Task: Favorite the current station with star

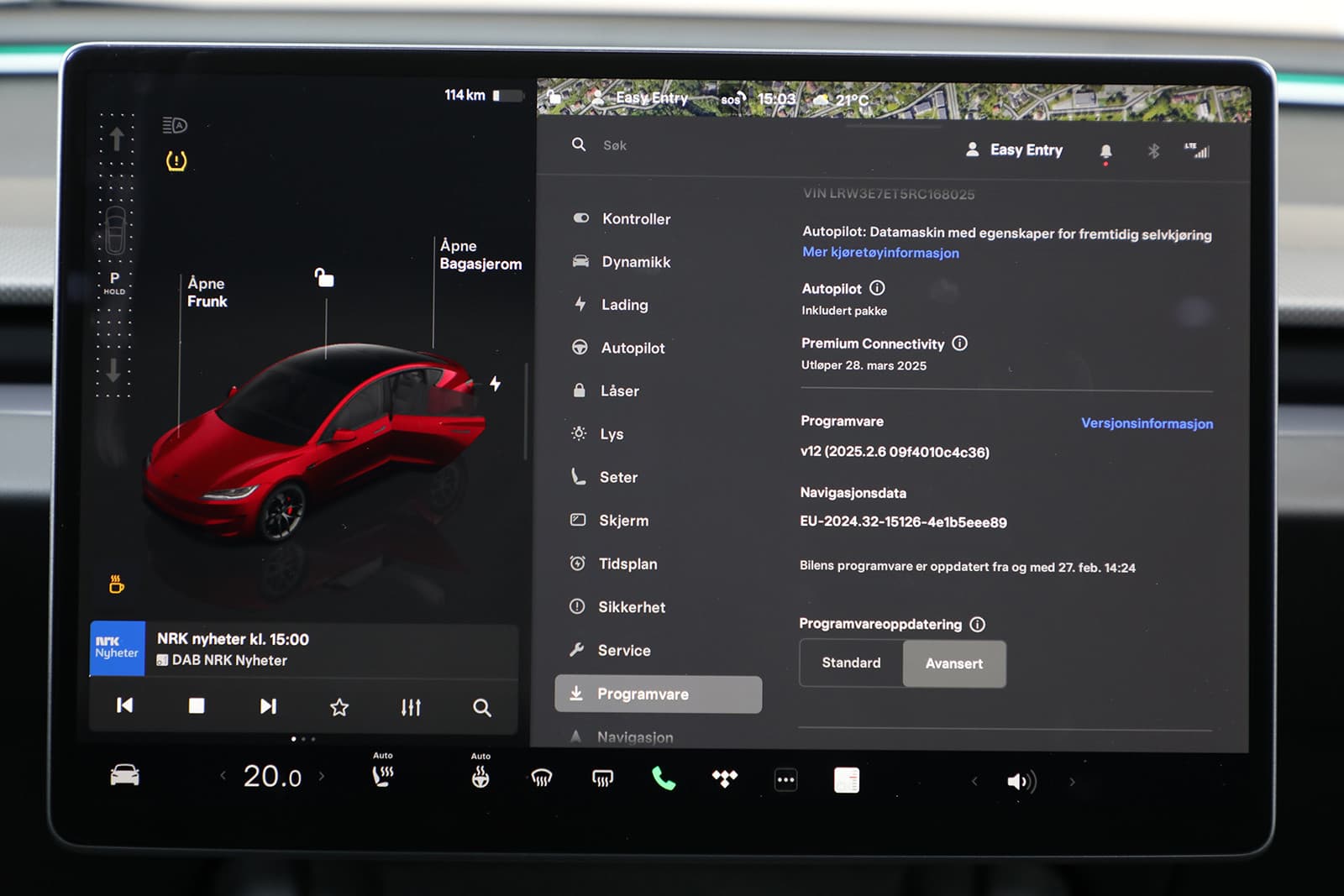Action: coord(339,707)
